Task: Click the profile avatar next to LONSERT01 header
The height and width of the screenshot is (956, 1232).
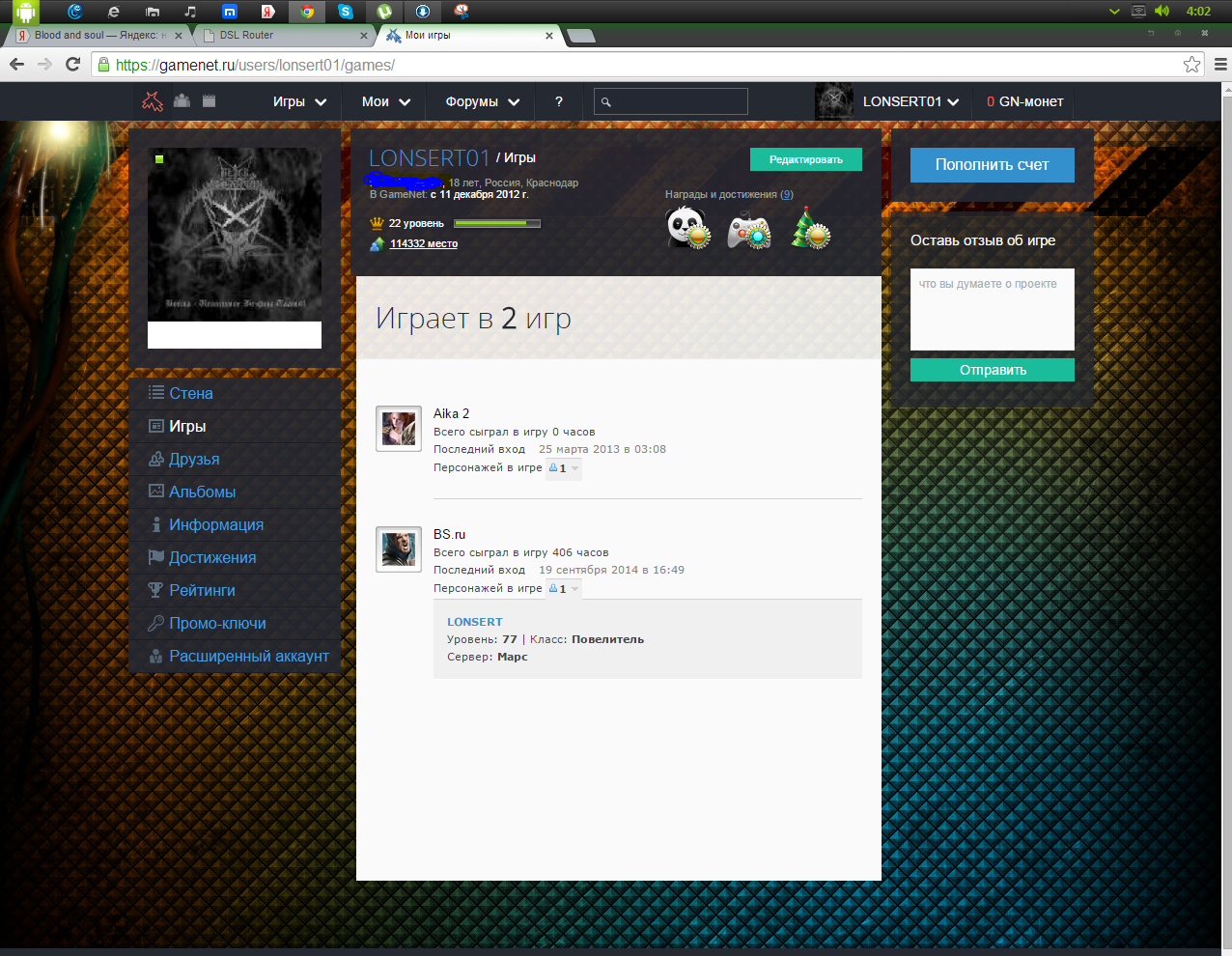Action: point(833,101)
